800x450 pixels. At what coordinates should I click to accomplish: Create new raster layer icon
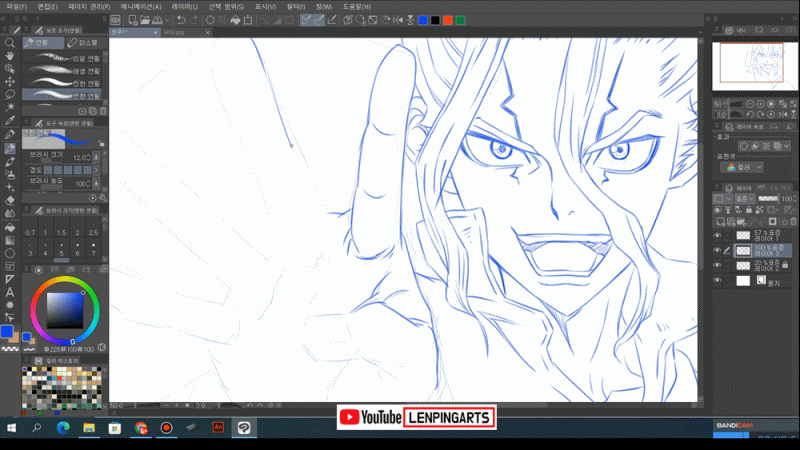click(720, 221)
